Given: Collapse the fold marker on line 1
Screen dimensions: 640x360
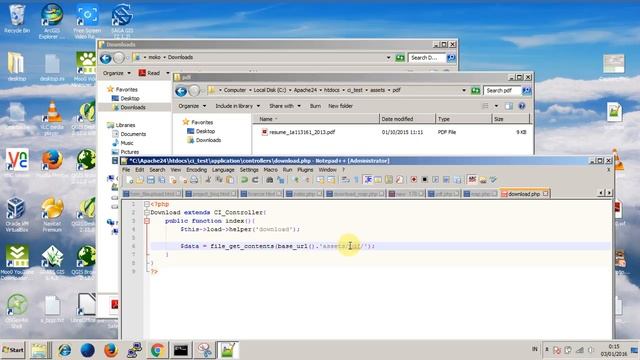Looking at the screenshot, I should pyautogui.click(x=147, y=204).
